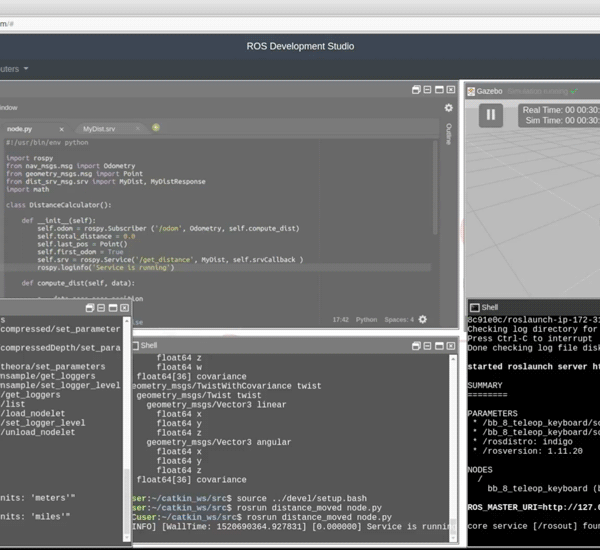Click the ROS Development Studio title
This screenshot has height=550, width=600.
pos(300,46)
